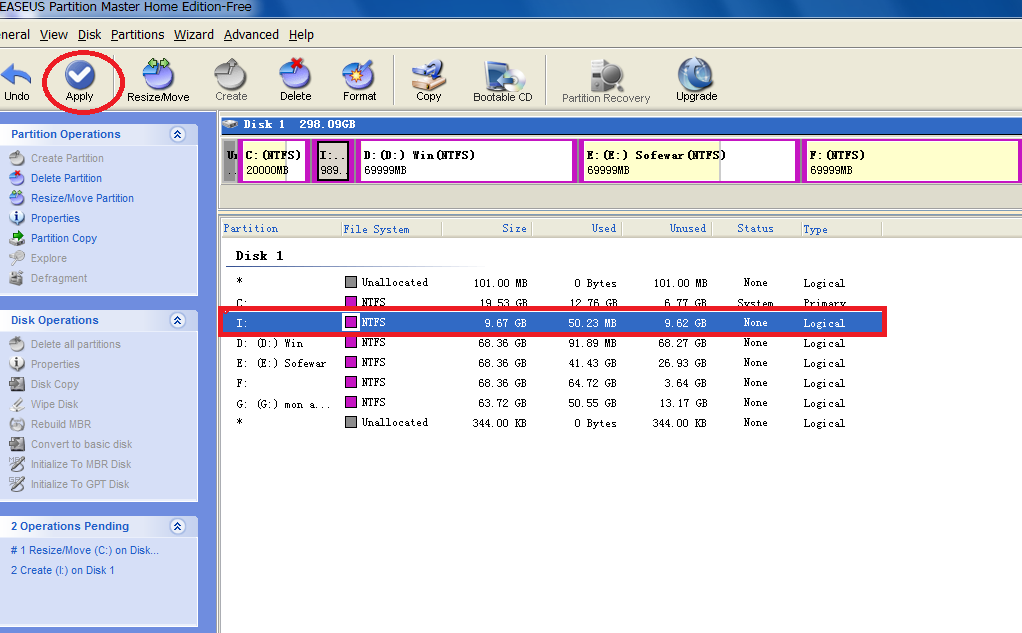Viewport: 1022px width, 633px height.
Task: Click the Upgrade toolbar icon
Action: 696,81
